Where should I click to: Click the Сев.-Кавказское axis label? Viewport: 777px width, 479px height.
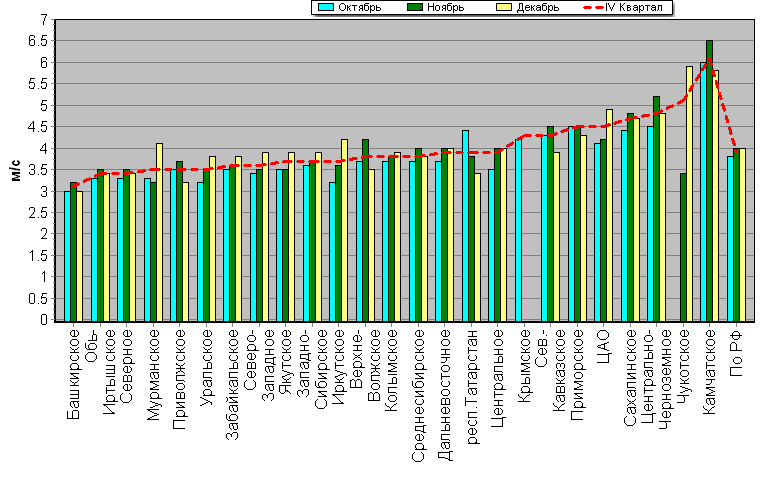550,370
